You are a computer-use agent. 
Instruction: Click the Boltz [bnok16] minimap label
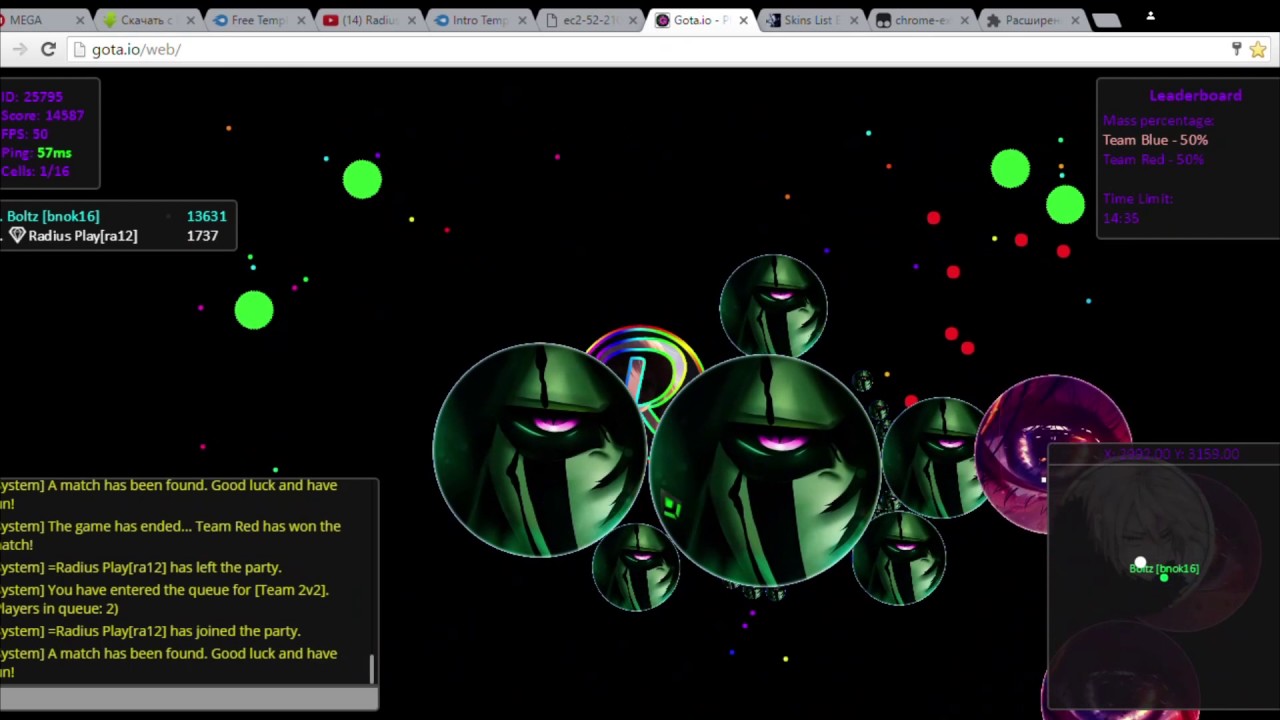[1164, 568]
